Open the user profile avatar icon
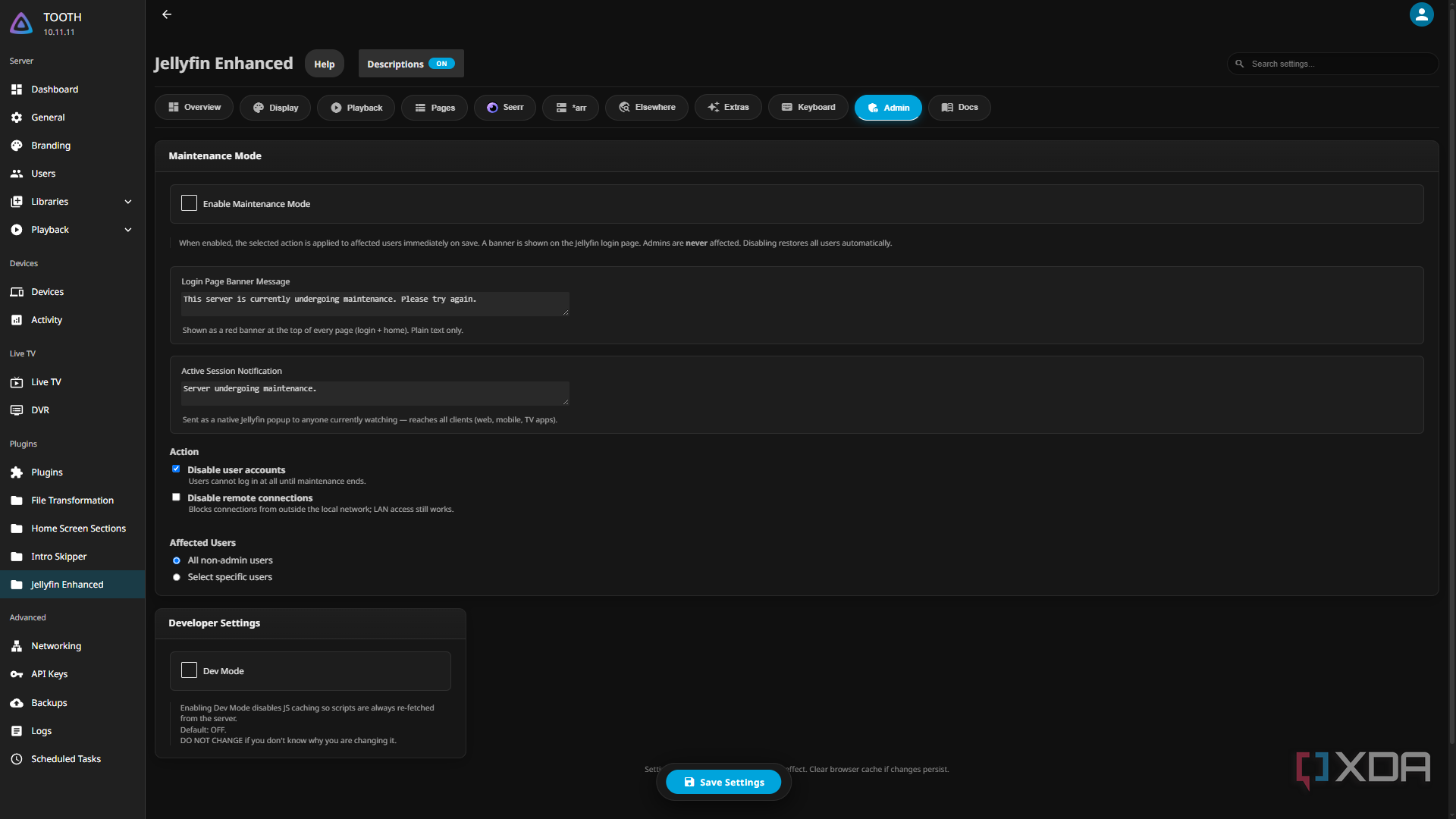The height and width of the screenshot is (819, 1456). pyautogui.click(x=1421, y=14)
